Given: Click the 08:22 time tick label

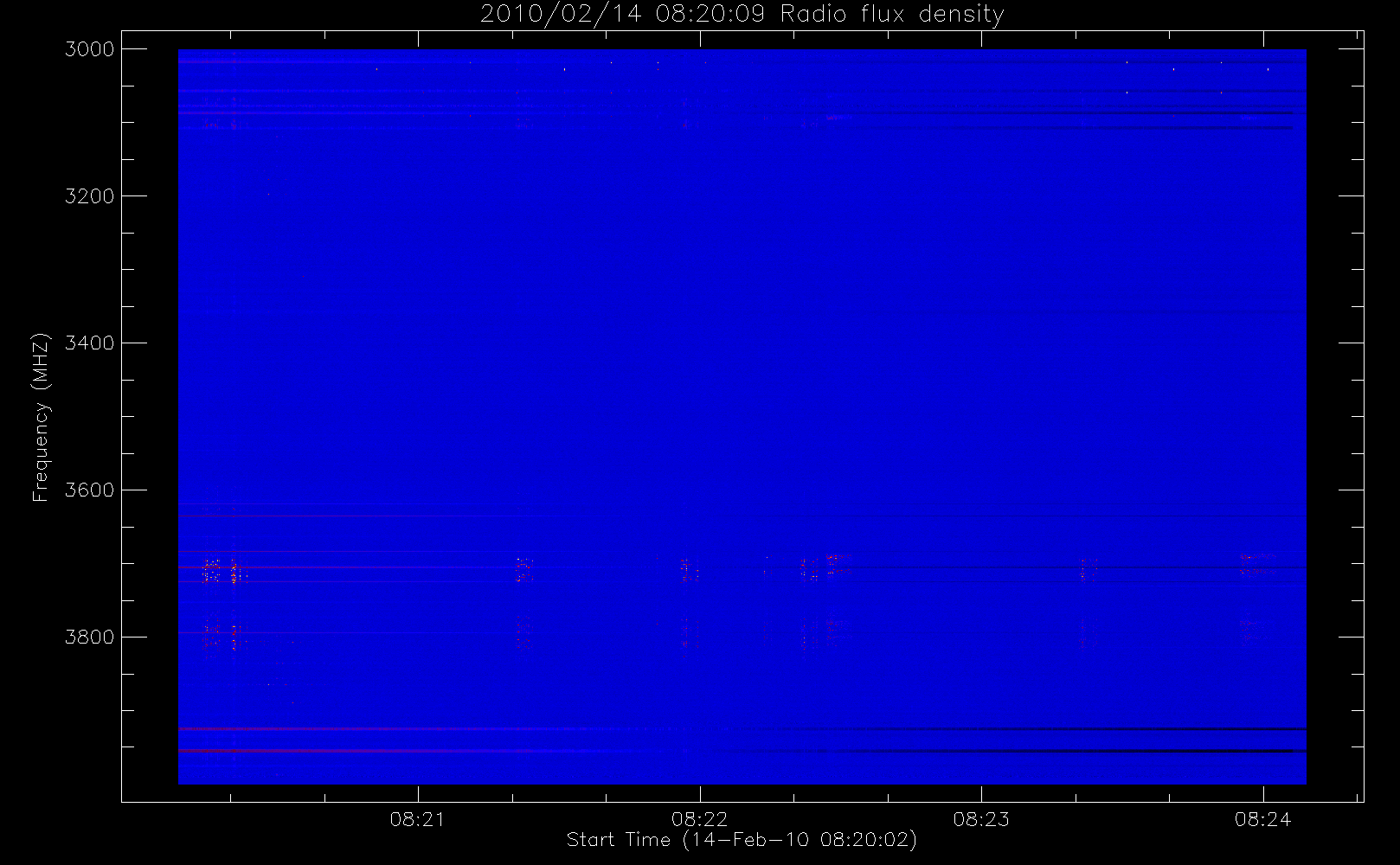Looking at the screenshot, I should click(x=700, y=819).
